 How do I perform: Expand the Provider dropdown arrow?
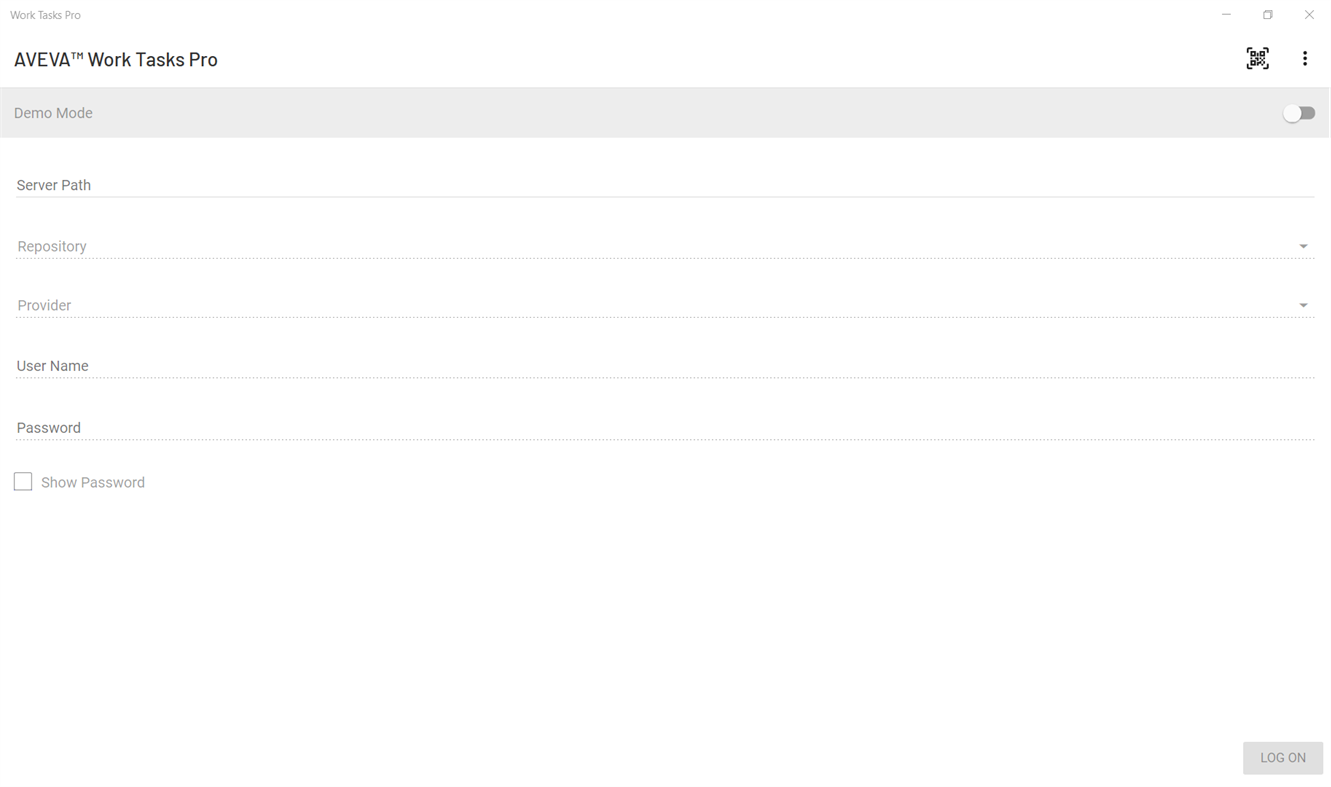[1303, 306]
